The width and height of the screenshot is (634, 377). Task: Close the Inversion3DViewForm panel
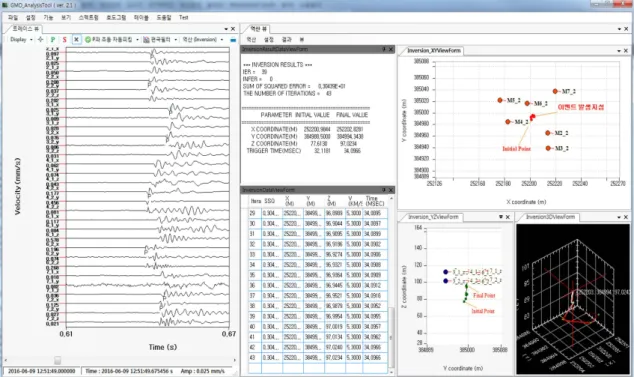coord(626,217)
